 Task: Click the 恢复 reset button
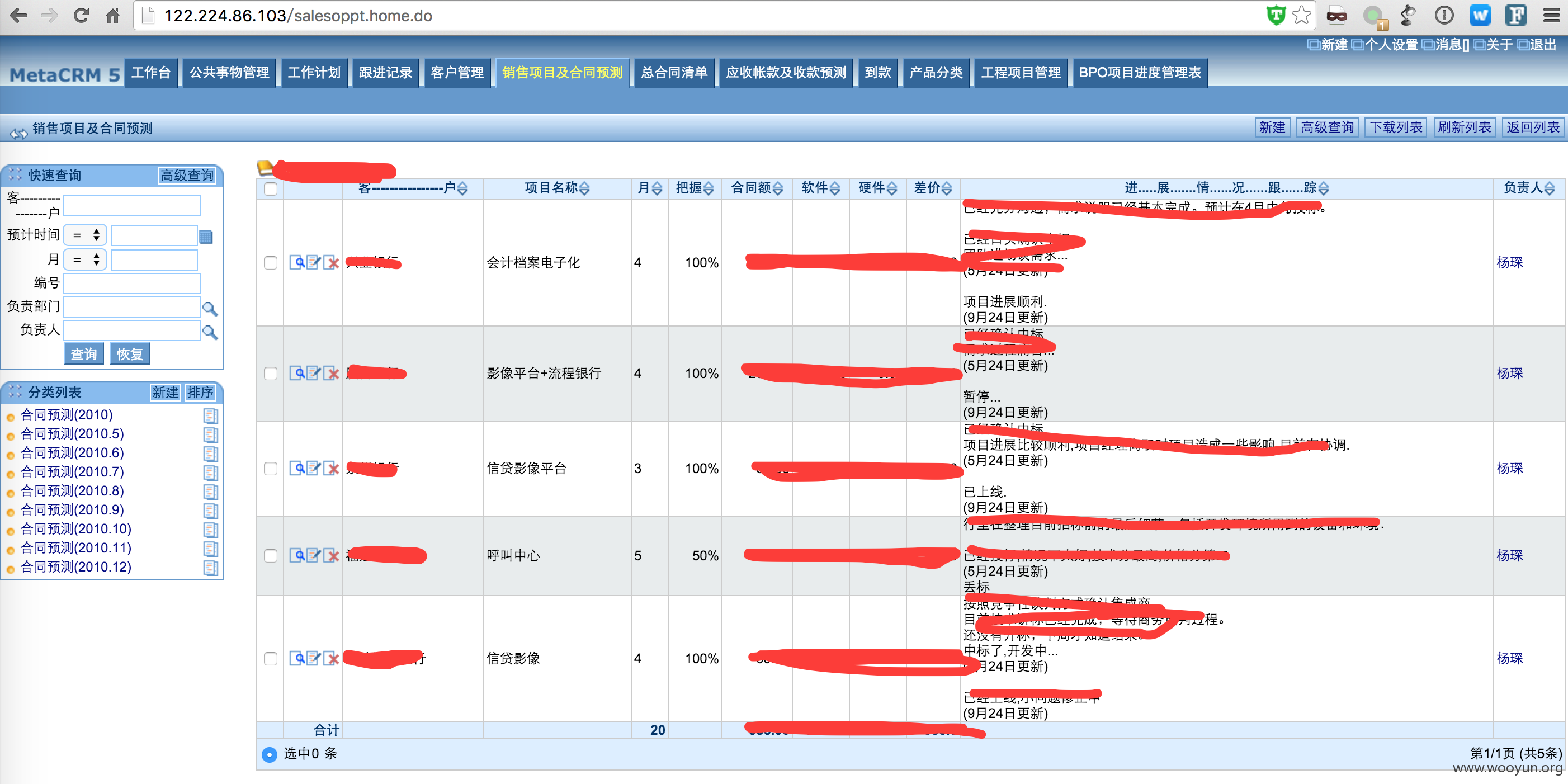(130, 355)
